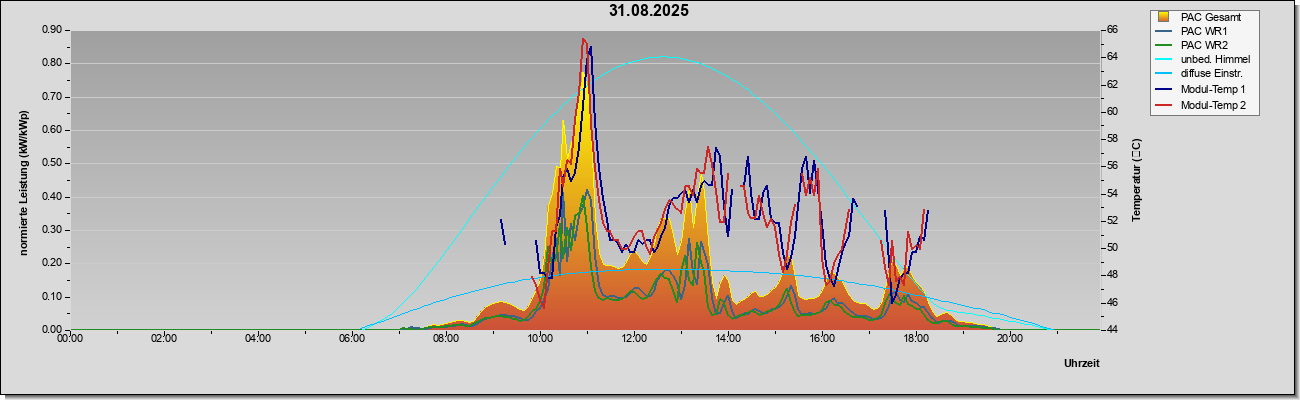The height and width of the screenshot is (400, 1300).
Task: Select the PAC Gesamt legend label
Action: click(x=1212, y=17)
